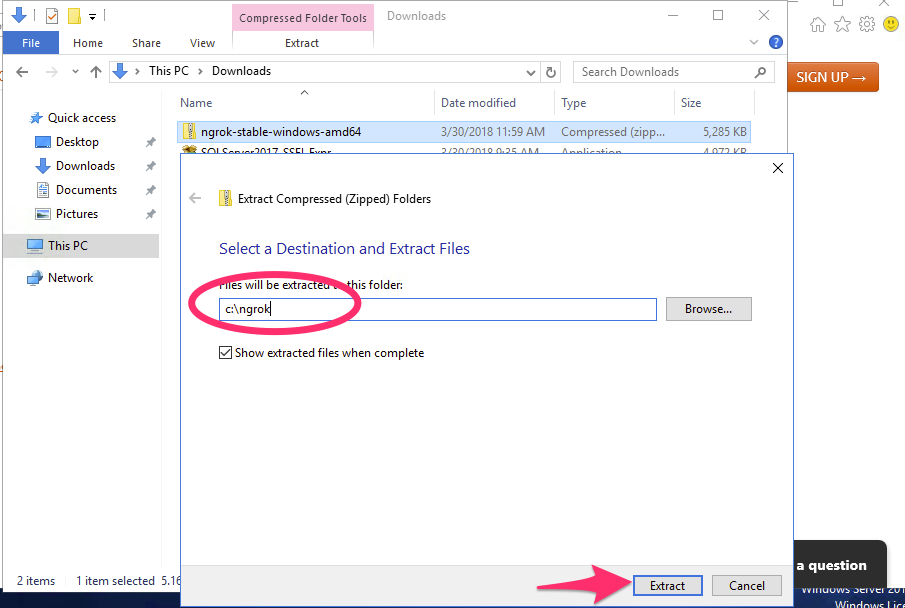This screenshot has height=608, width=905.
Task: Click the 3/30/2018 11:59 AM date cell
Action: click(x=493, y=132)
